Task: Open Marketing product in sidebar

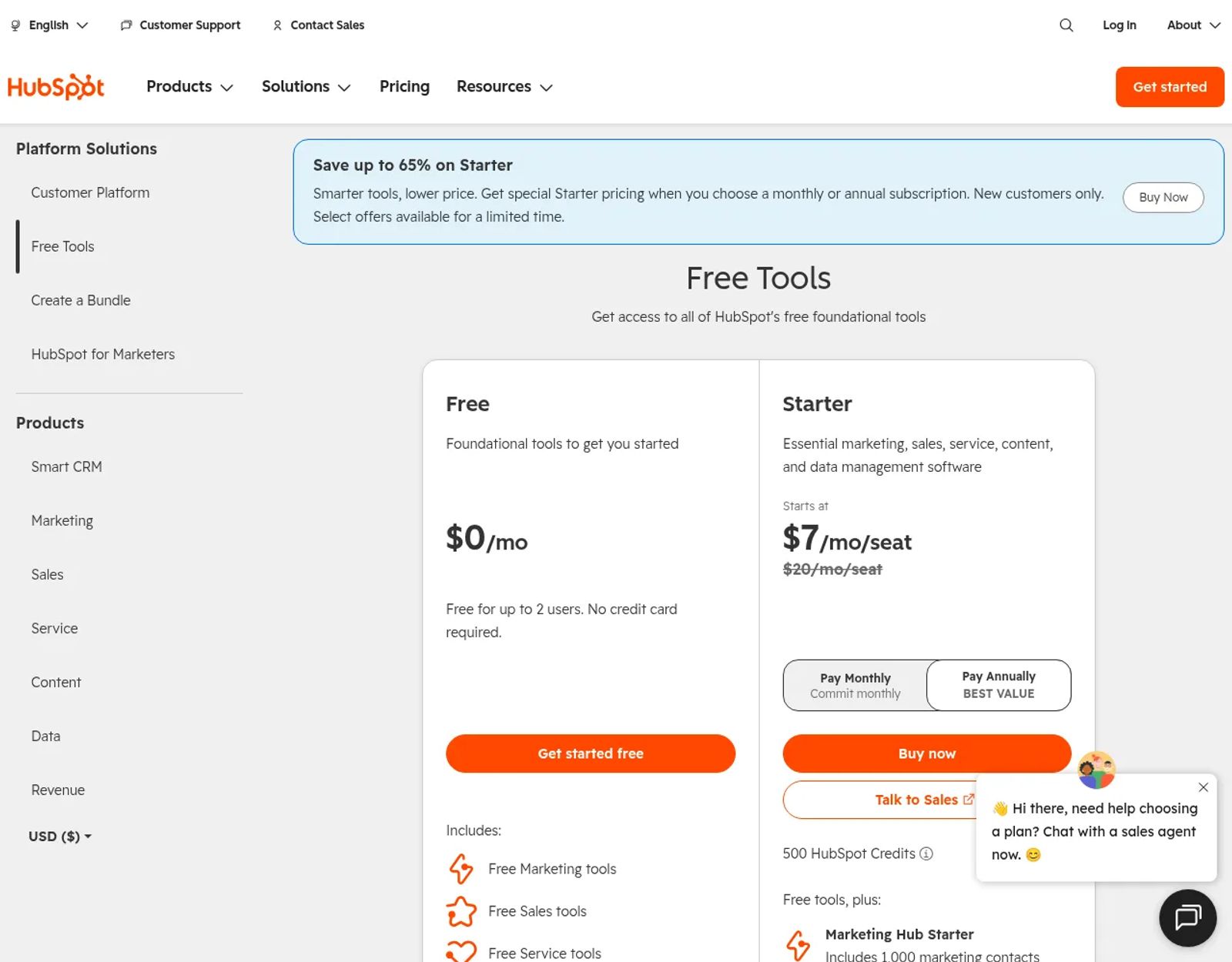Action: pos(62,521)
